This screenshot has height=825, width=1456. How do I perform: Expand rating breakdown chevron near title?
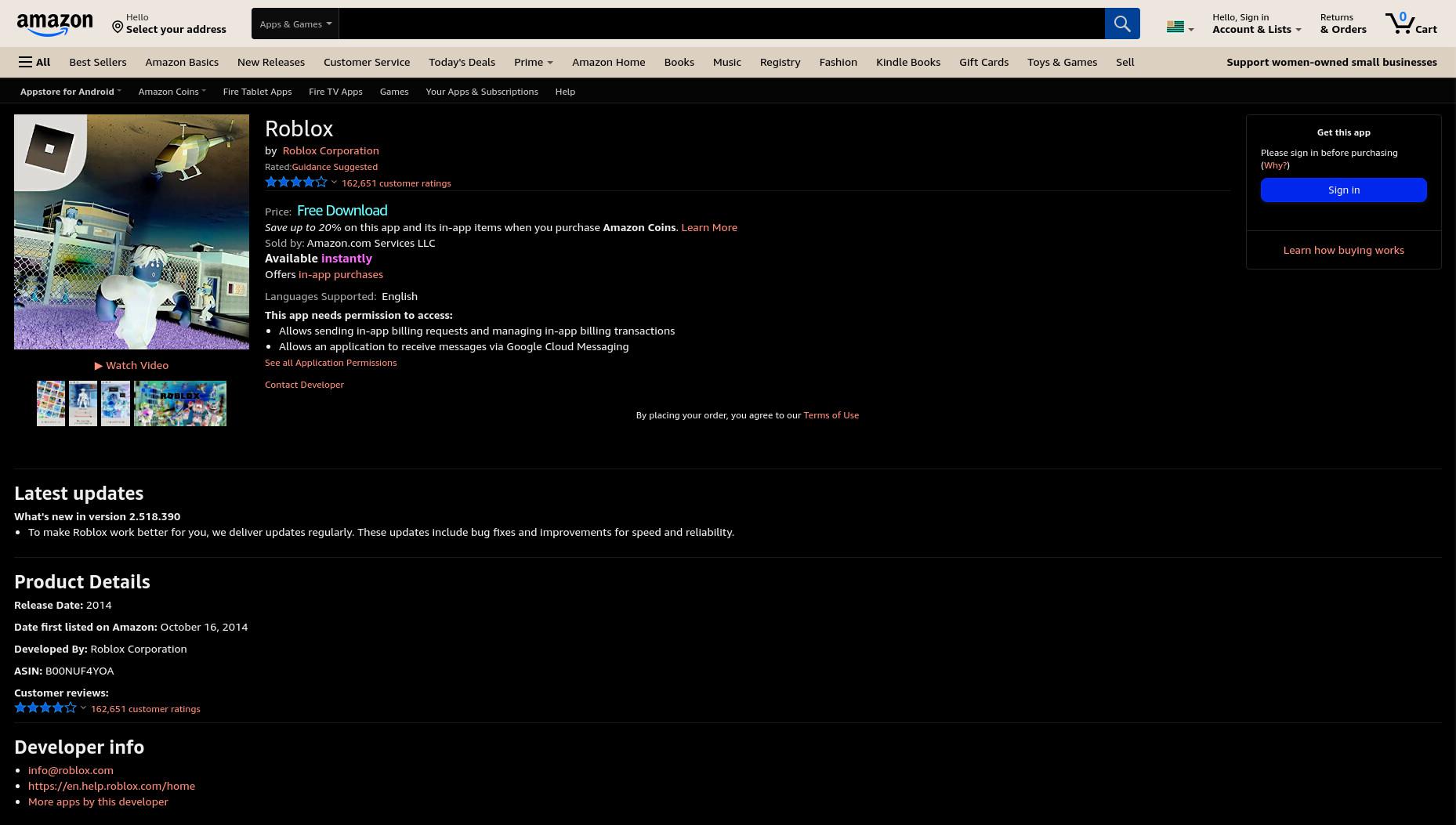334,183
